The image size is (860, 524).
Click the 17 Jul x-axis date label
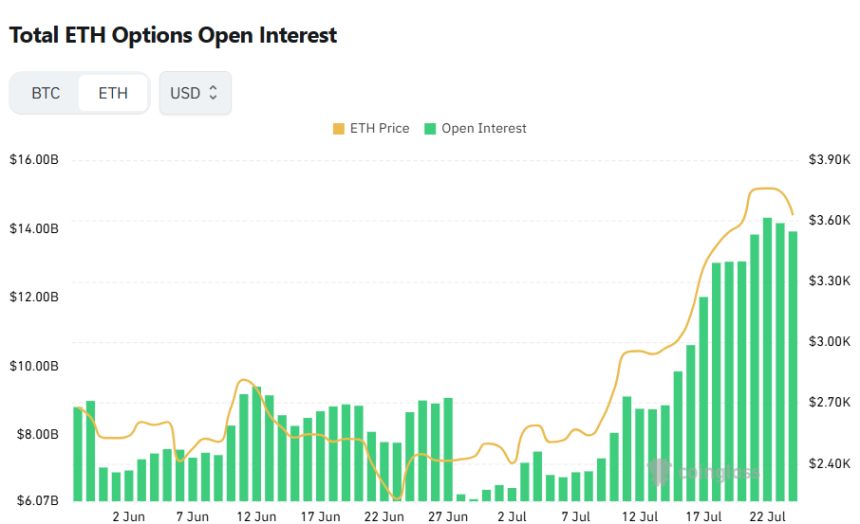click(x=704, y=517)
